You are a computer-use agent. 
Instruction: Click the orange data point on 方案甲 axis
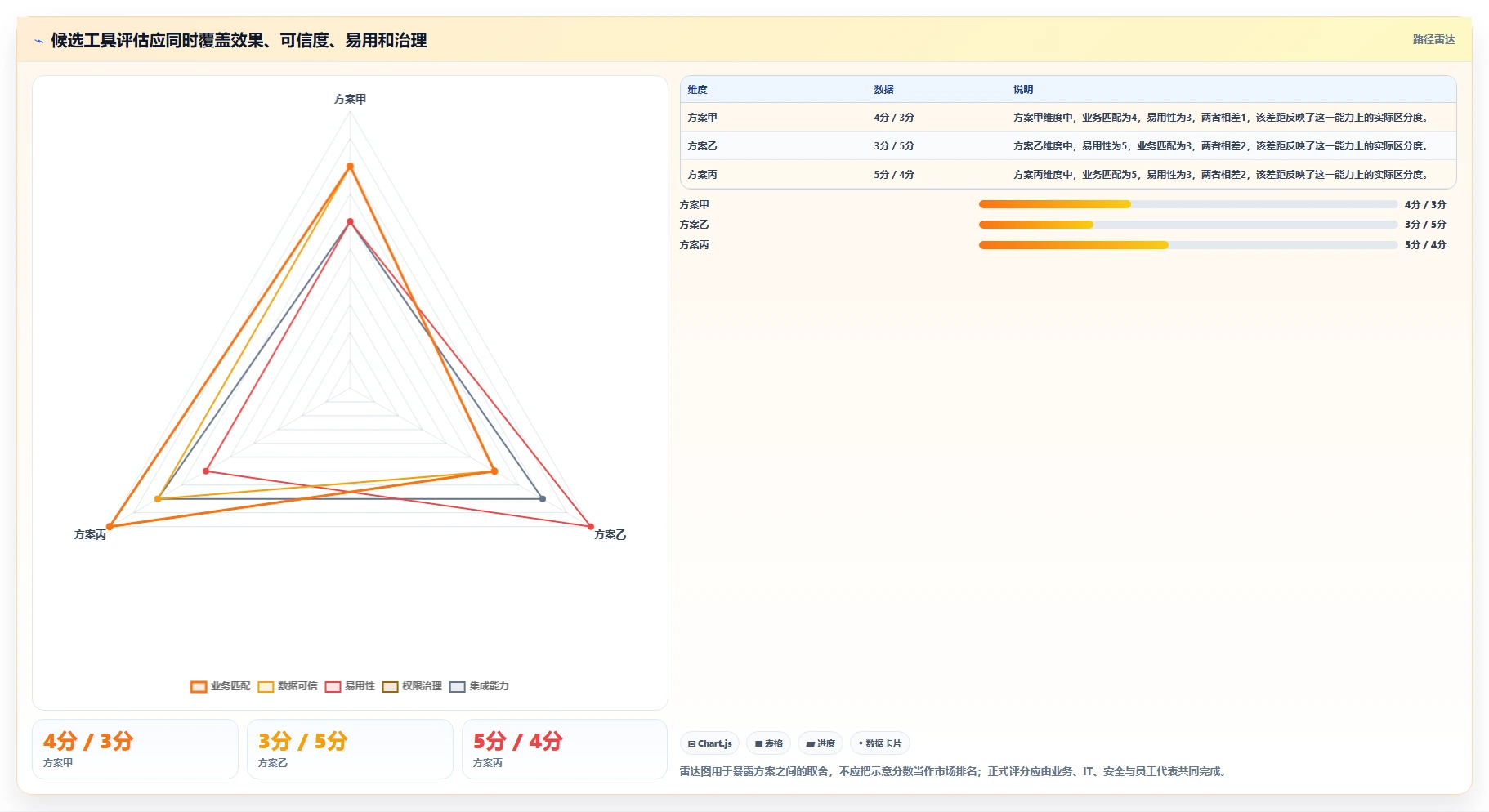point(350,167)
